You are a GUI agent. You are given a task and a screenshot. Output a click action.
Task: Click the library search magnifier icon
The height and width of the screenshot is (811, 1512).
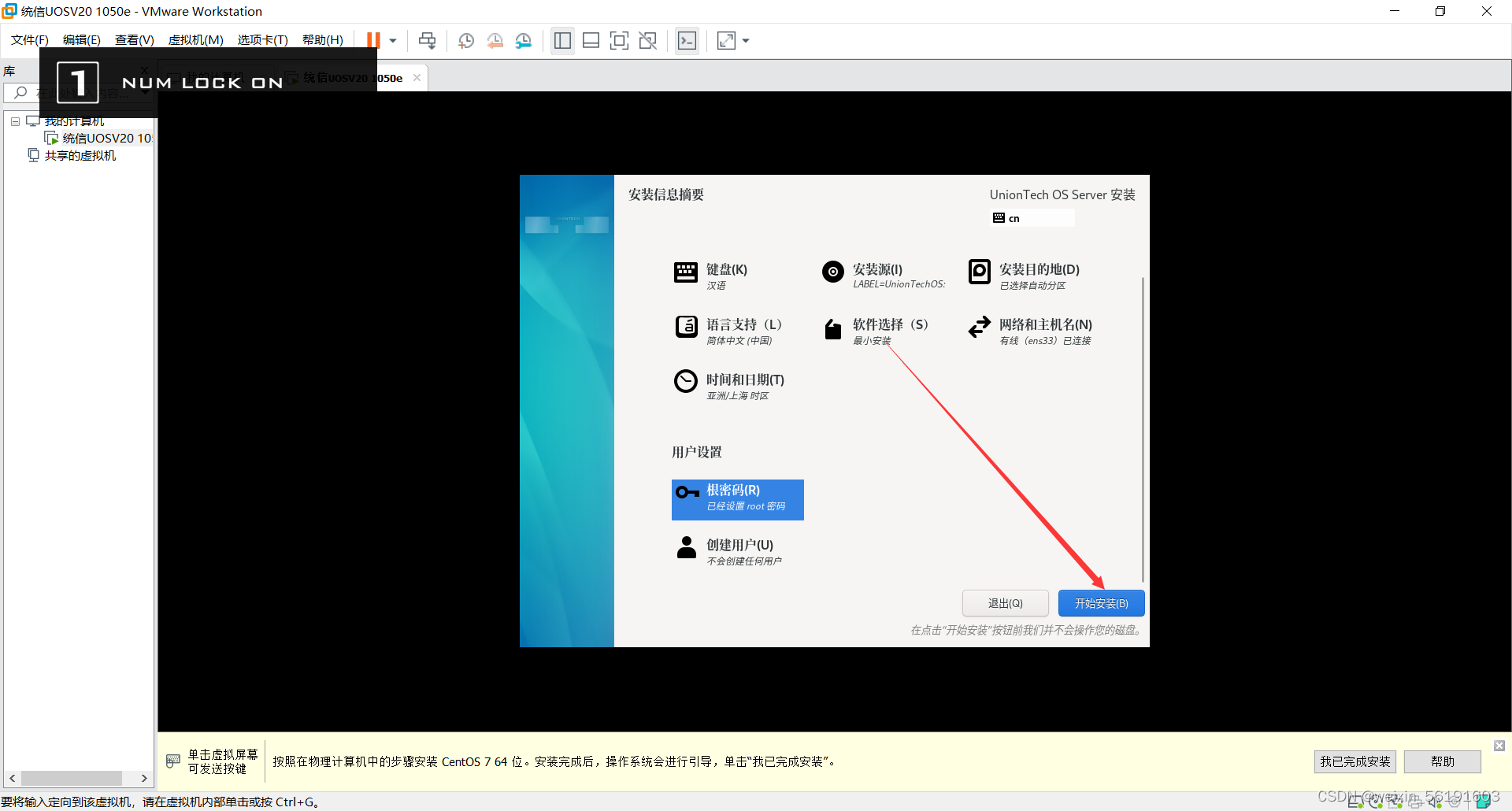pos(20,93)
